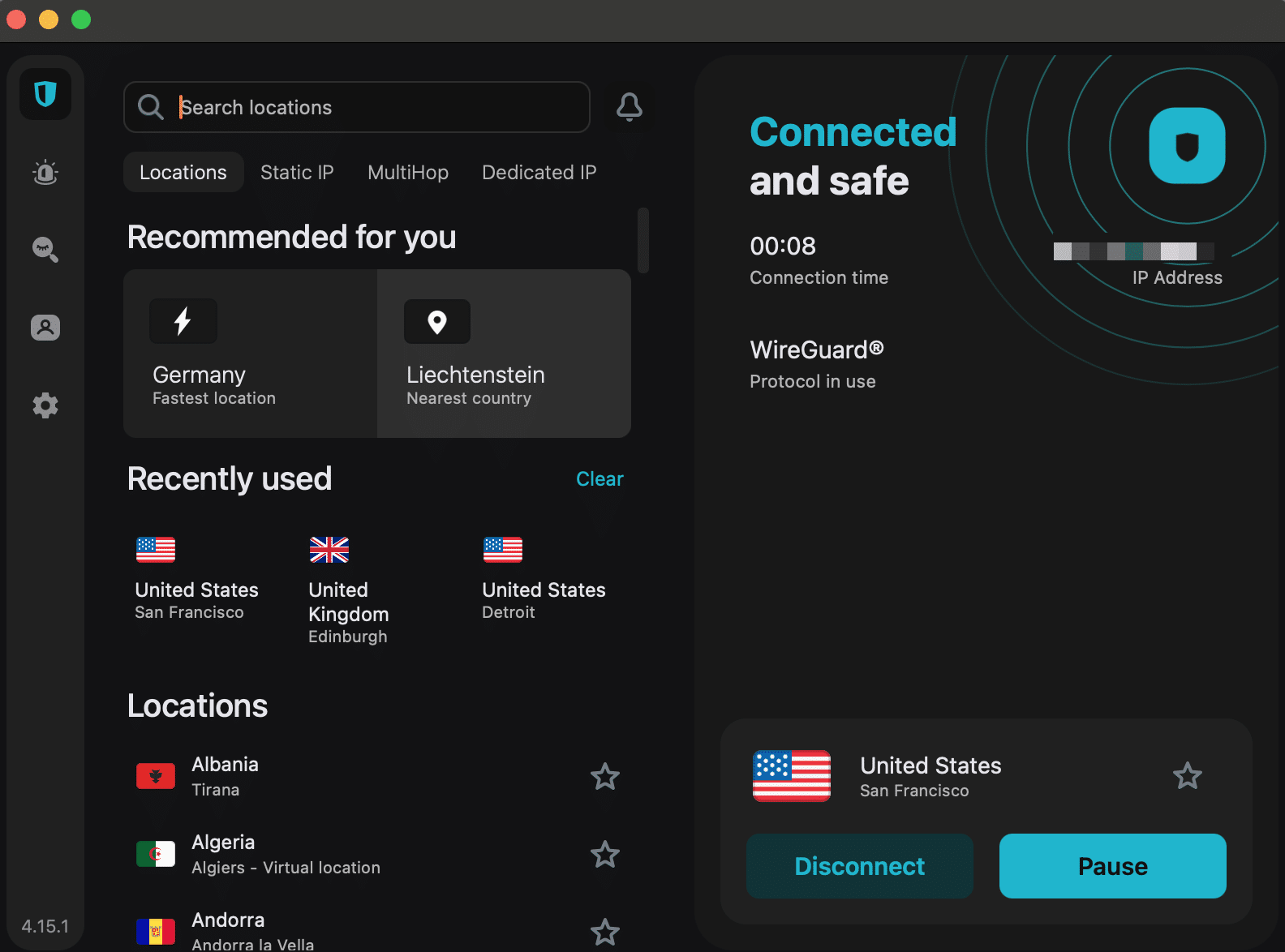The image size is (1285, 952).
Task: Click the Andorra flag icon
Action: tap(156, 932)
